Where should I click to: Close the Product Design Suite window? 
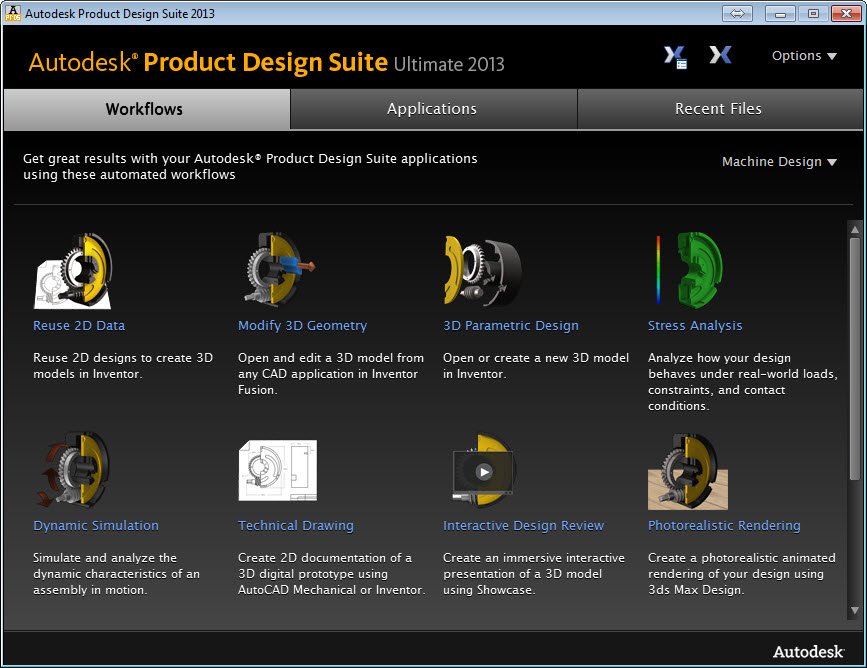coord(846,13)
